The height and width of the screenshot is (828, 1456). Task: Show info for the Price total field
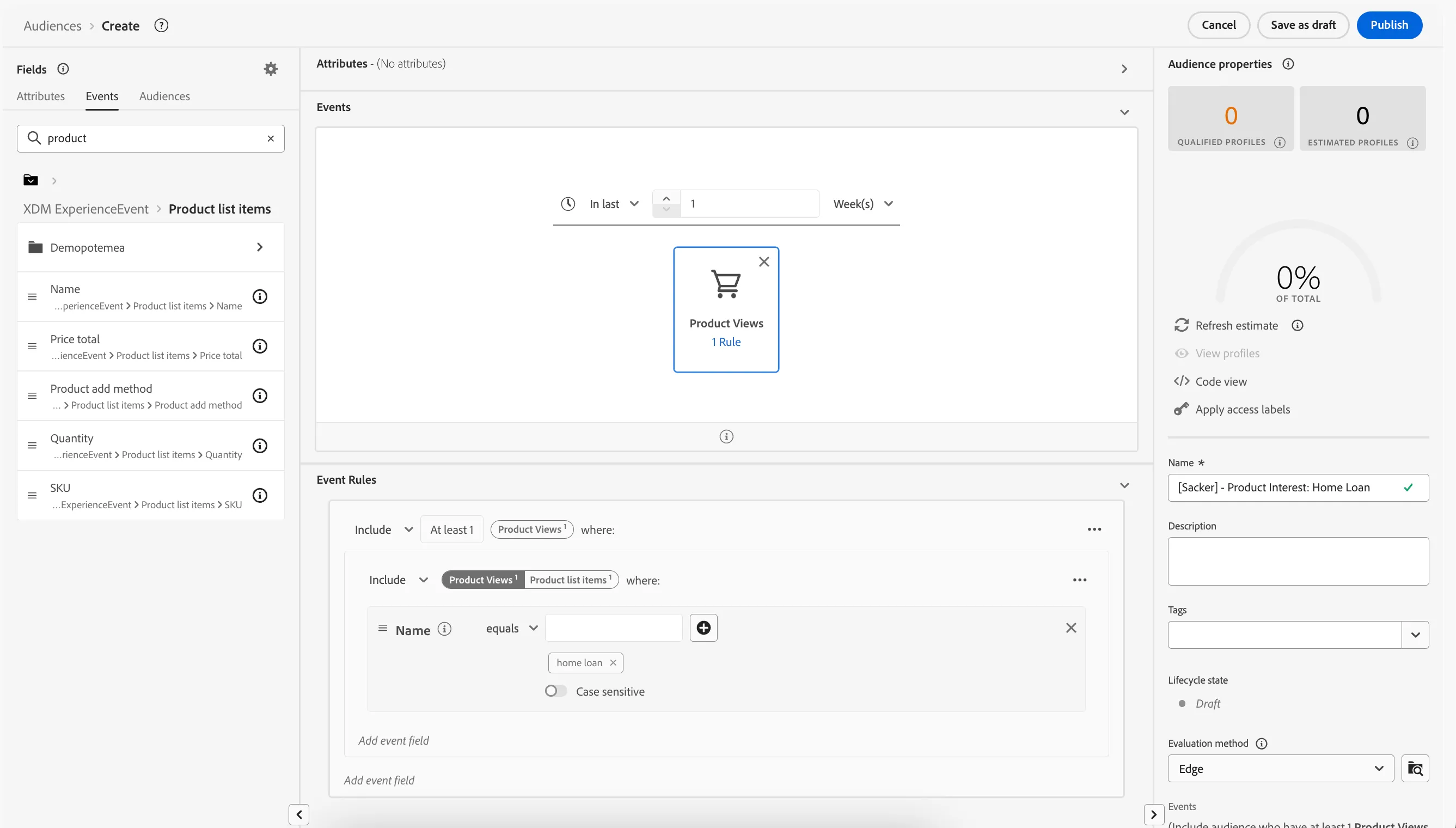coord(260,346)
